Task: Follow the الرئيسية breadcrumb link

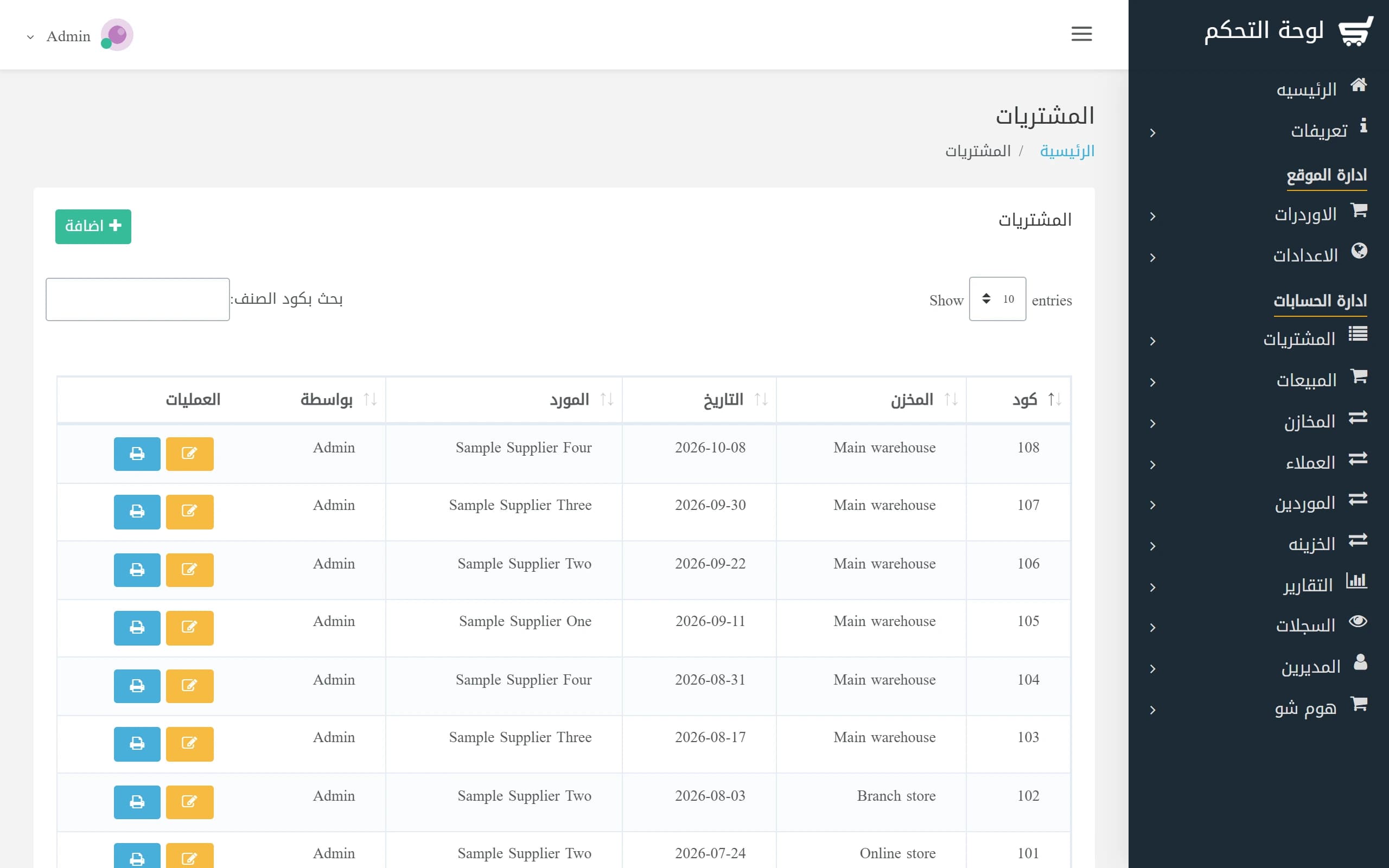Action: click(x=1067, y=151)
